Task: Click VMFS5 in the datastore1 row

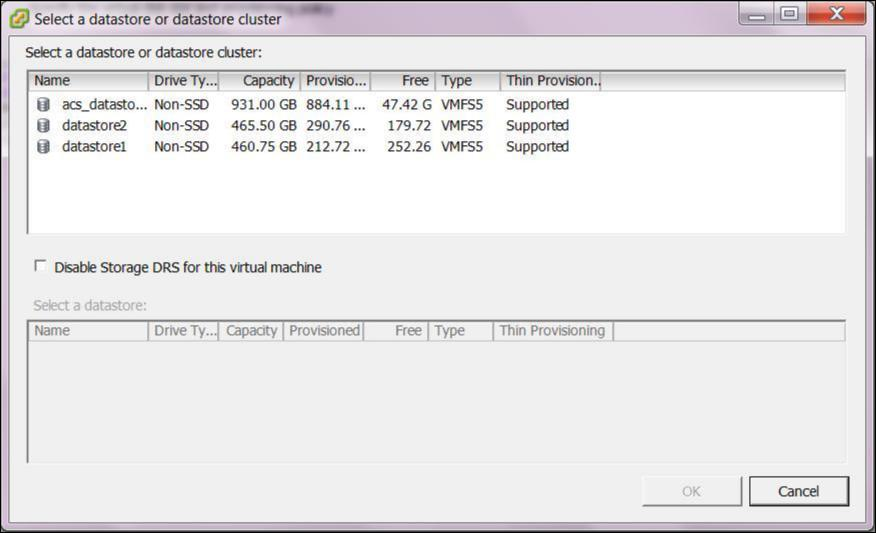Action: pos(462,146)
